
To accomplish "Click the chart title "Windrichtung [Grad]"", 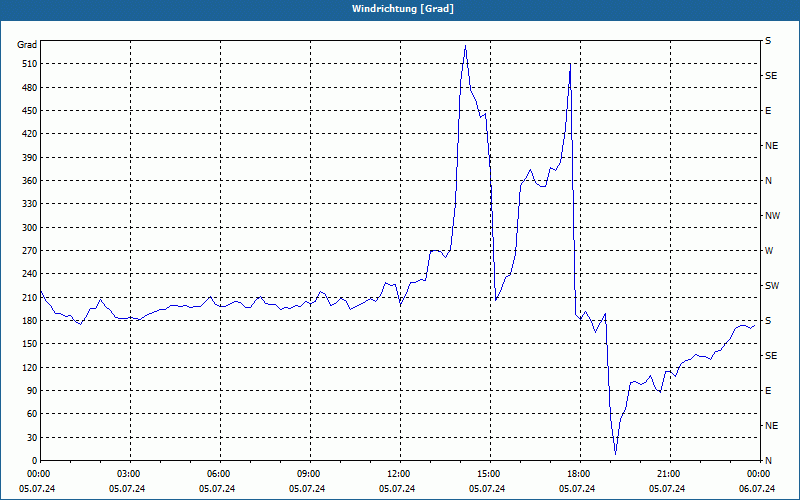I will click(403, 9).
